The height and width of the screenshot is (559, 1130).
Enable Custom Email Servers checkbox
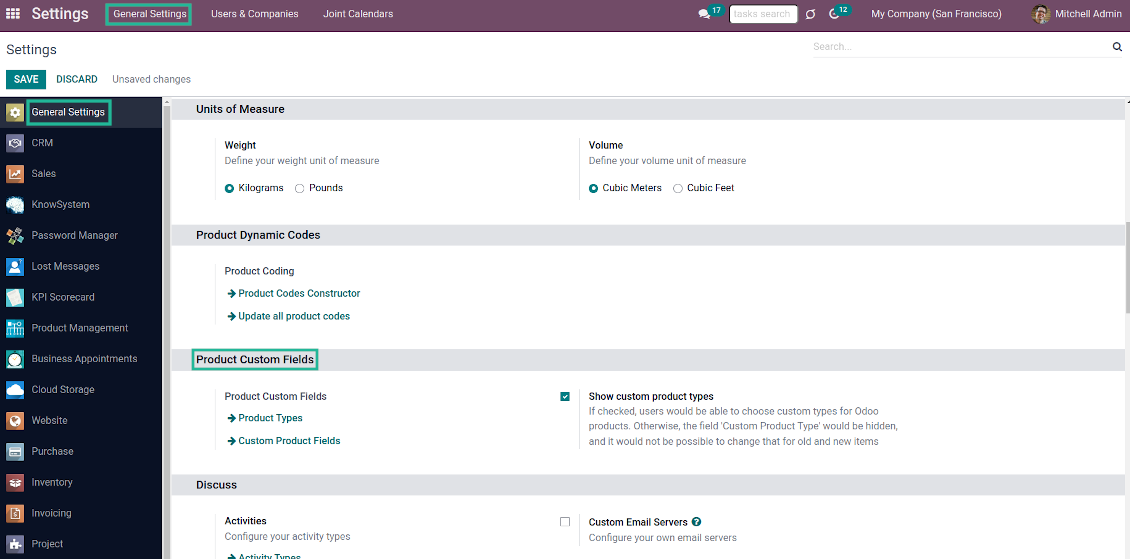click(565, 522)
